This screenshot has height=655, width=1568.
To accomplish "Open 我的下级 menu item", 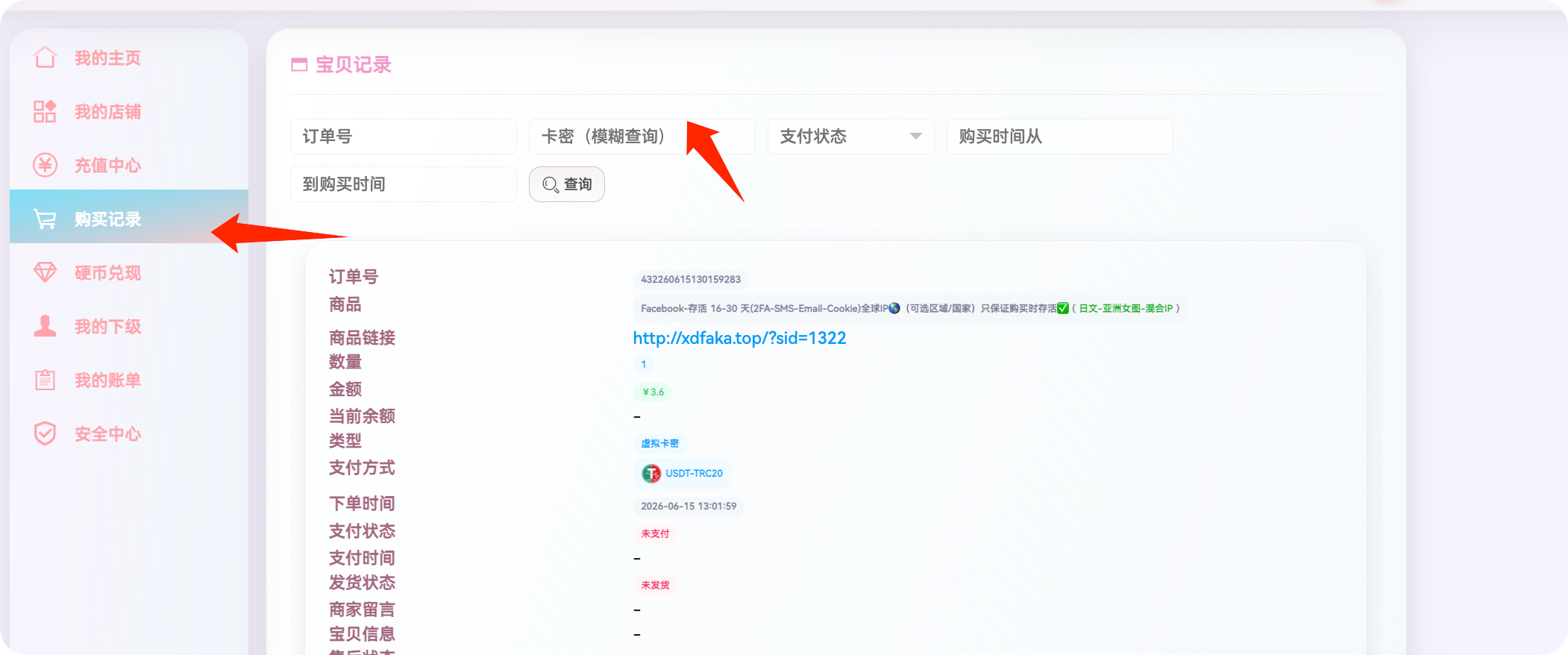I will click(129, 326).
